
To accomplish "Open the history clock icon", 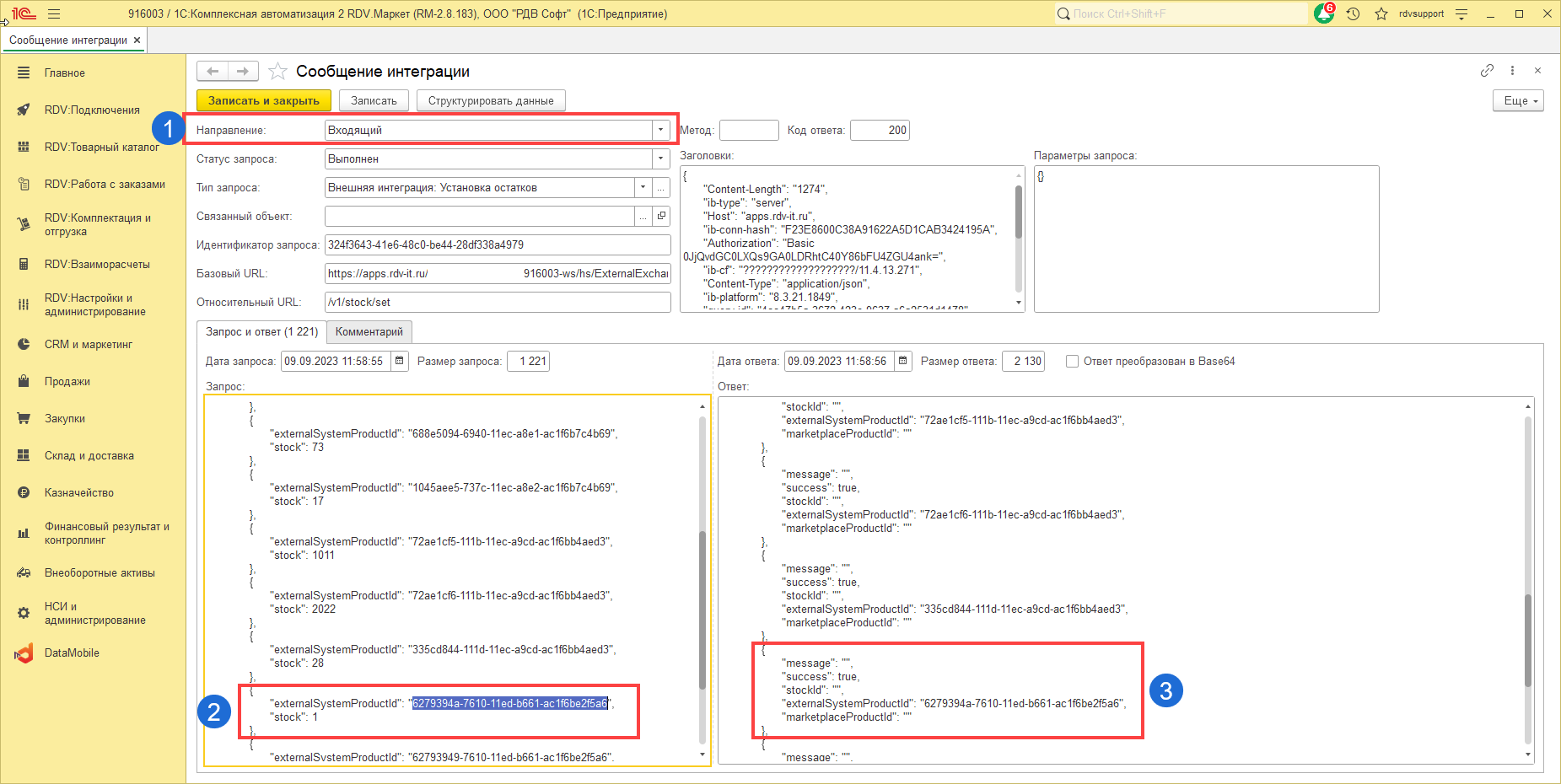I will 1354,14.
